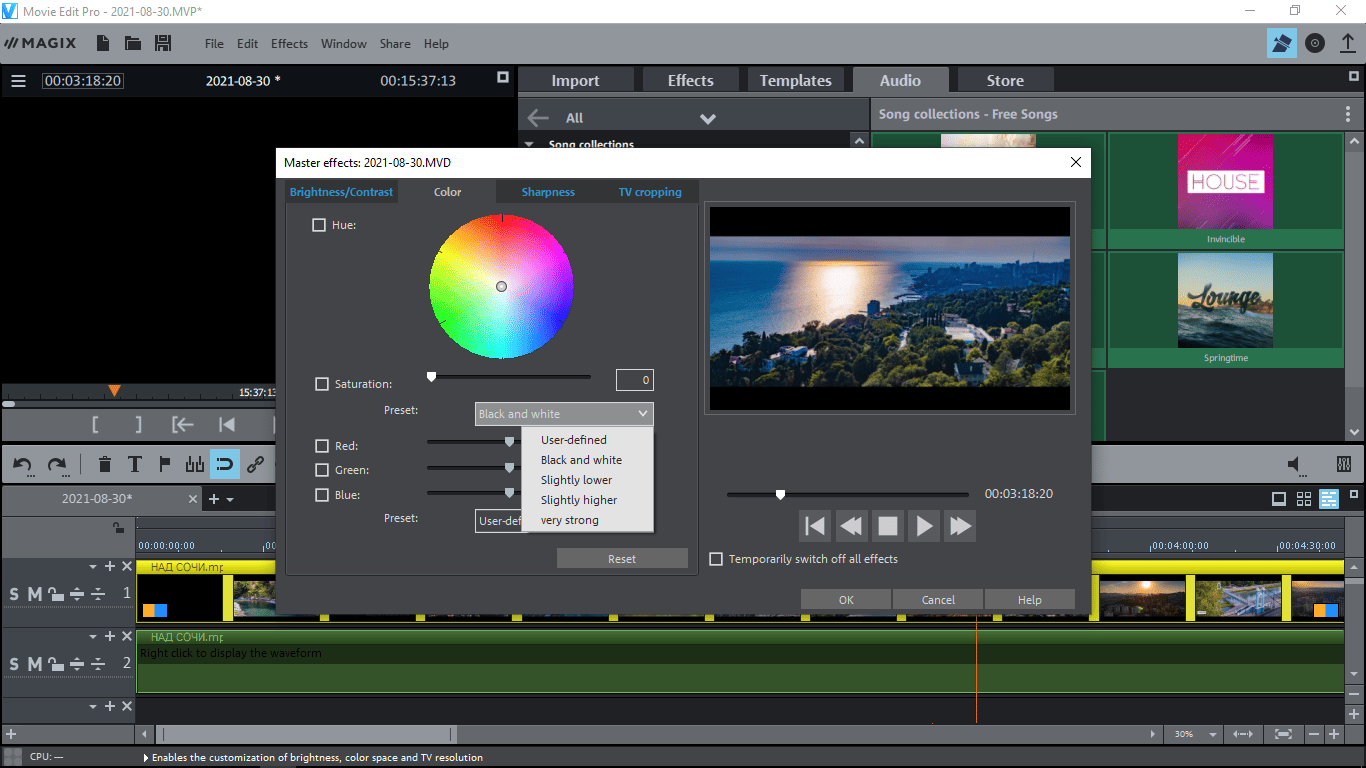This screenshot has height=768, width=1366.
Task: Click the disc burn icon top right
Action: (x=1315, y=43)
